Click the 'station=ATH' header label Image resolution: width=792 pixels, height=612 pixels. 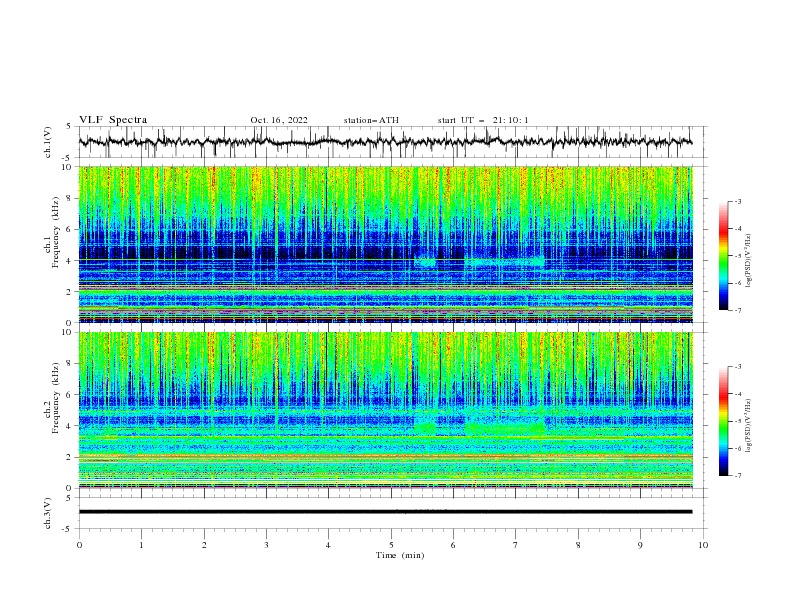(371, 120)
